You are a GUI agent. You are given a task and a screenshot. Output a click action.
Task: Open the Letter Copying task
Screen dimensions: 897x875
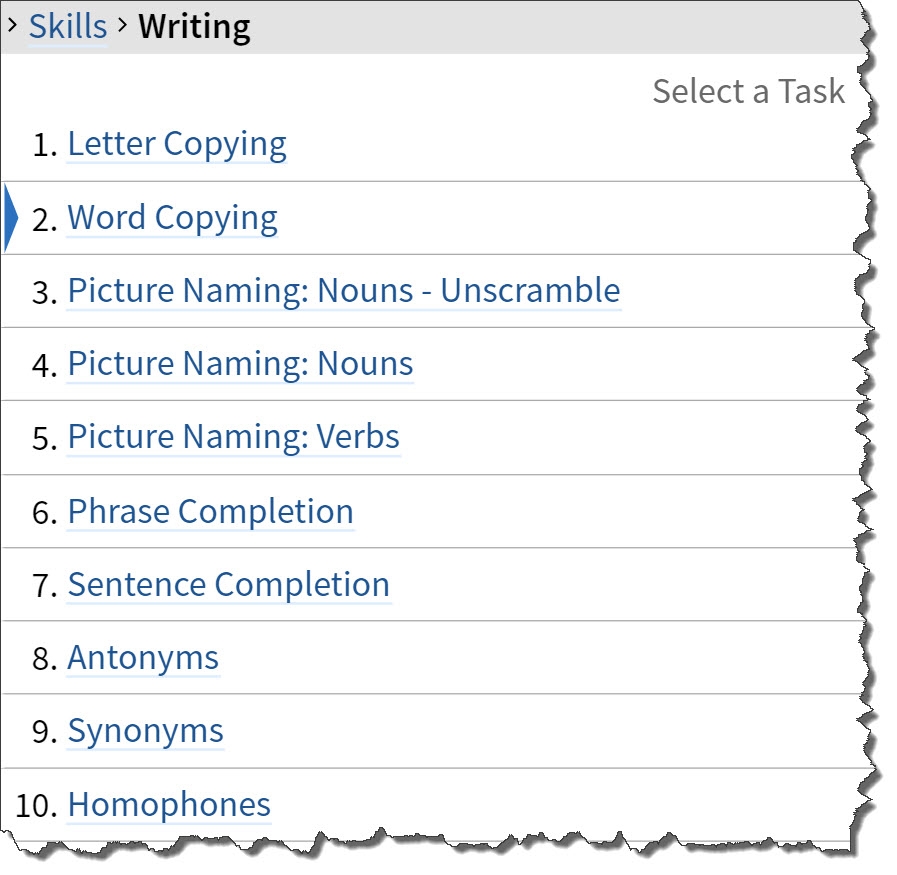coord(176,144)
